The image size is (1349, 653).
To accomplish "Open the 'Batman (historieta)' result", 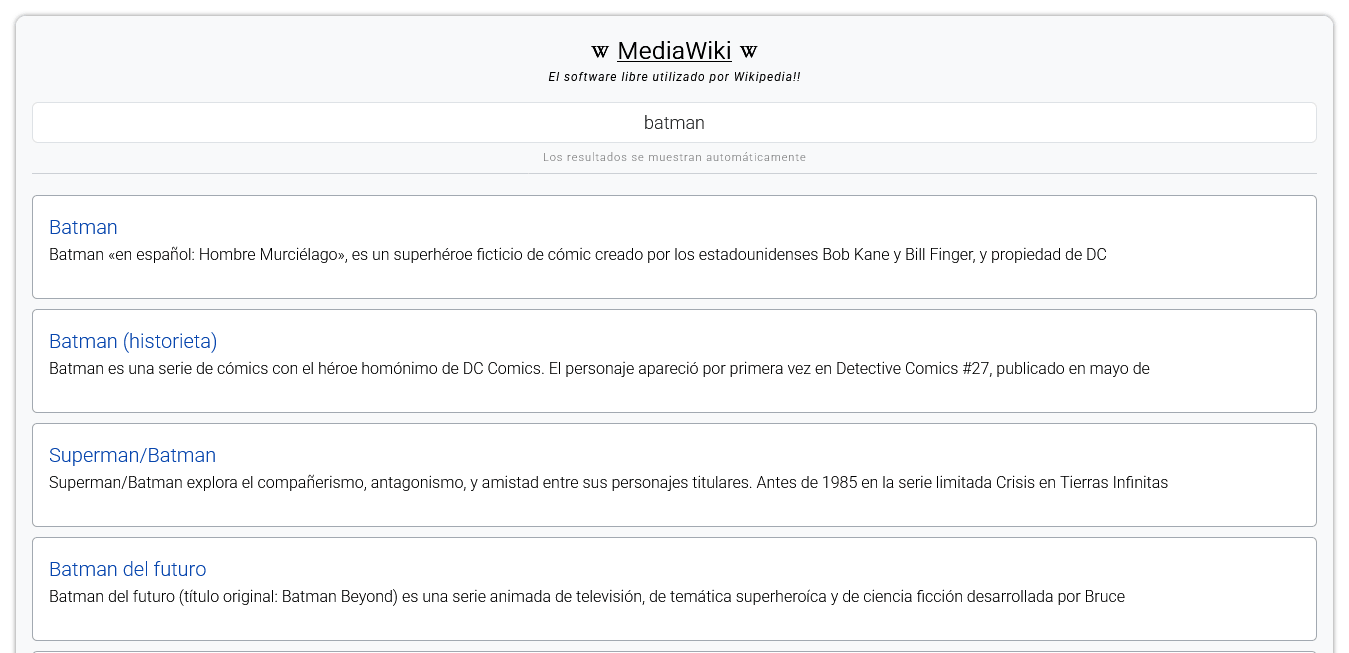I will click(132, 341).
